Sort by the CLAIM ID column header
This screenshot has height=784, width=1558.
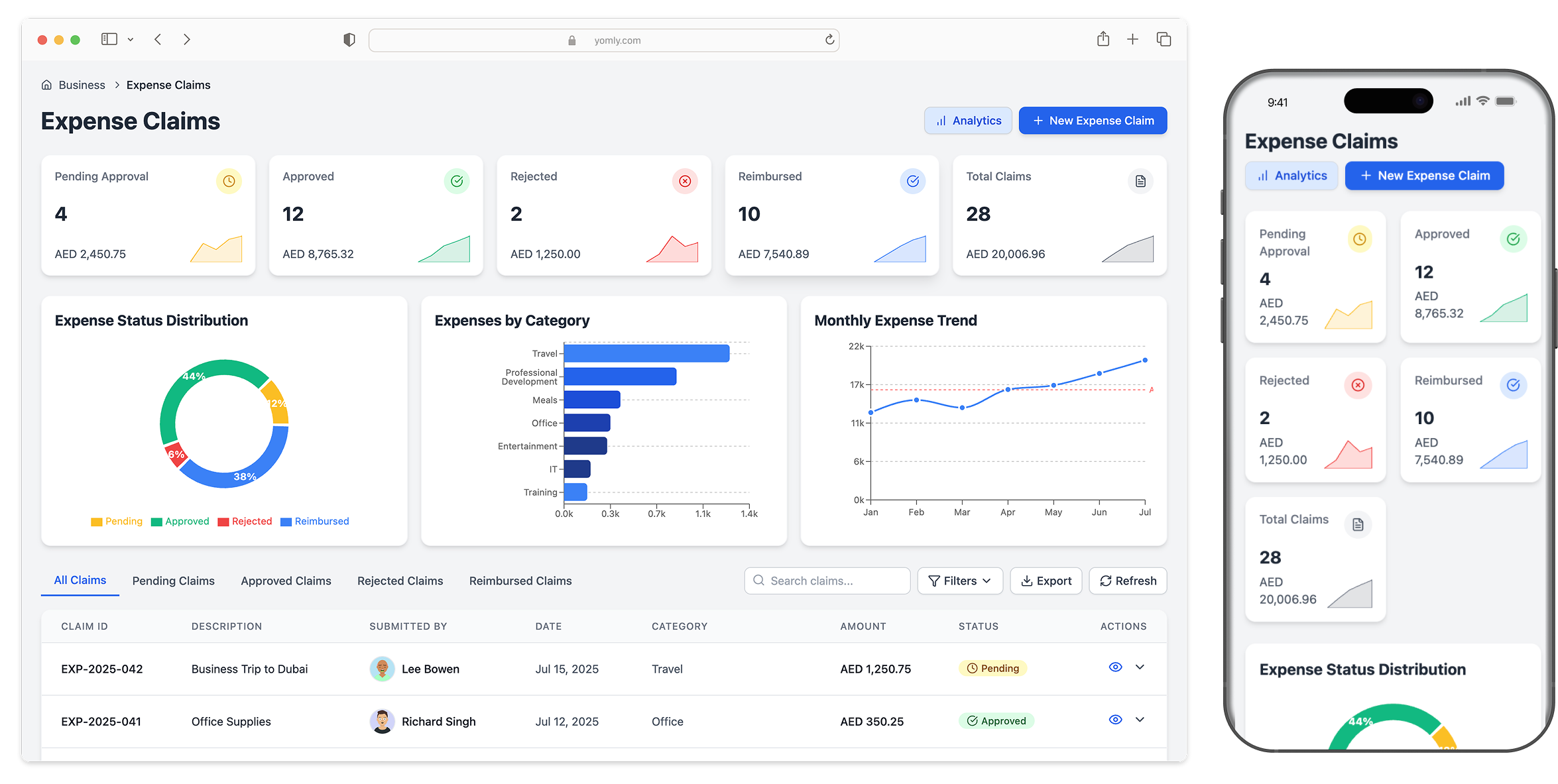pos(84,626)
